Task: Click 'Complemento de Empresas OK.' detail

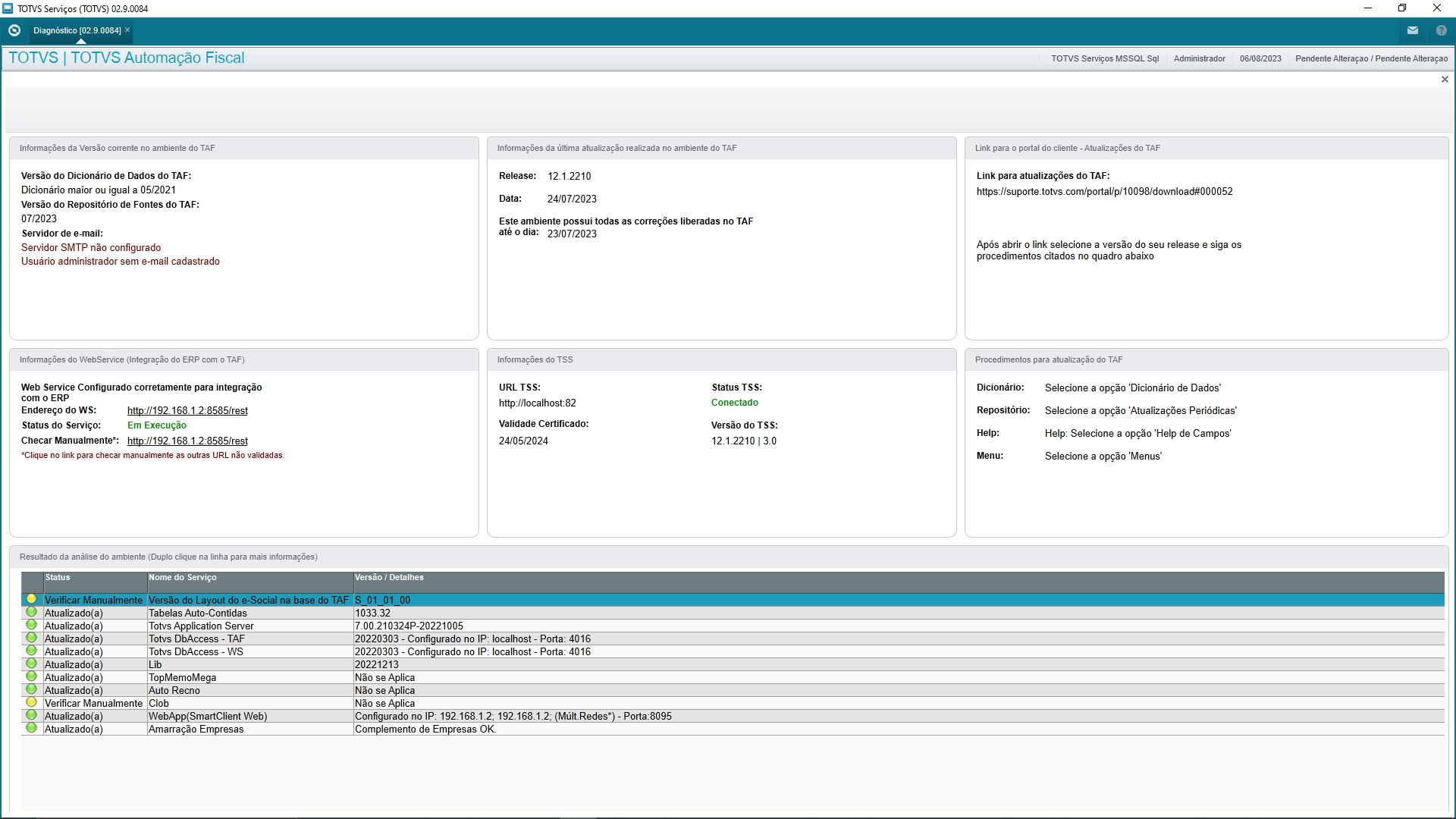Action: (x=425, y=730)
